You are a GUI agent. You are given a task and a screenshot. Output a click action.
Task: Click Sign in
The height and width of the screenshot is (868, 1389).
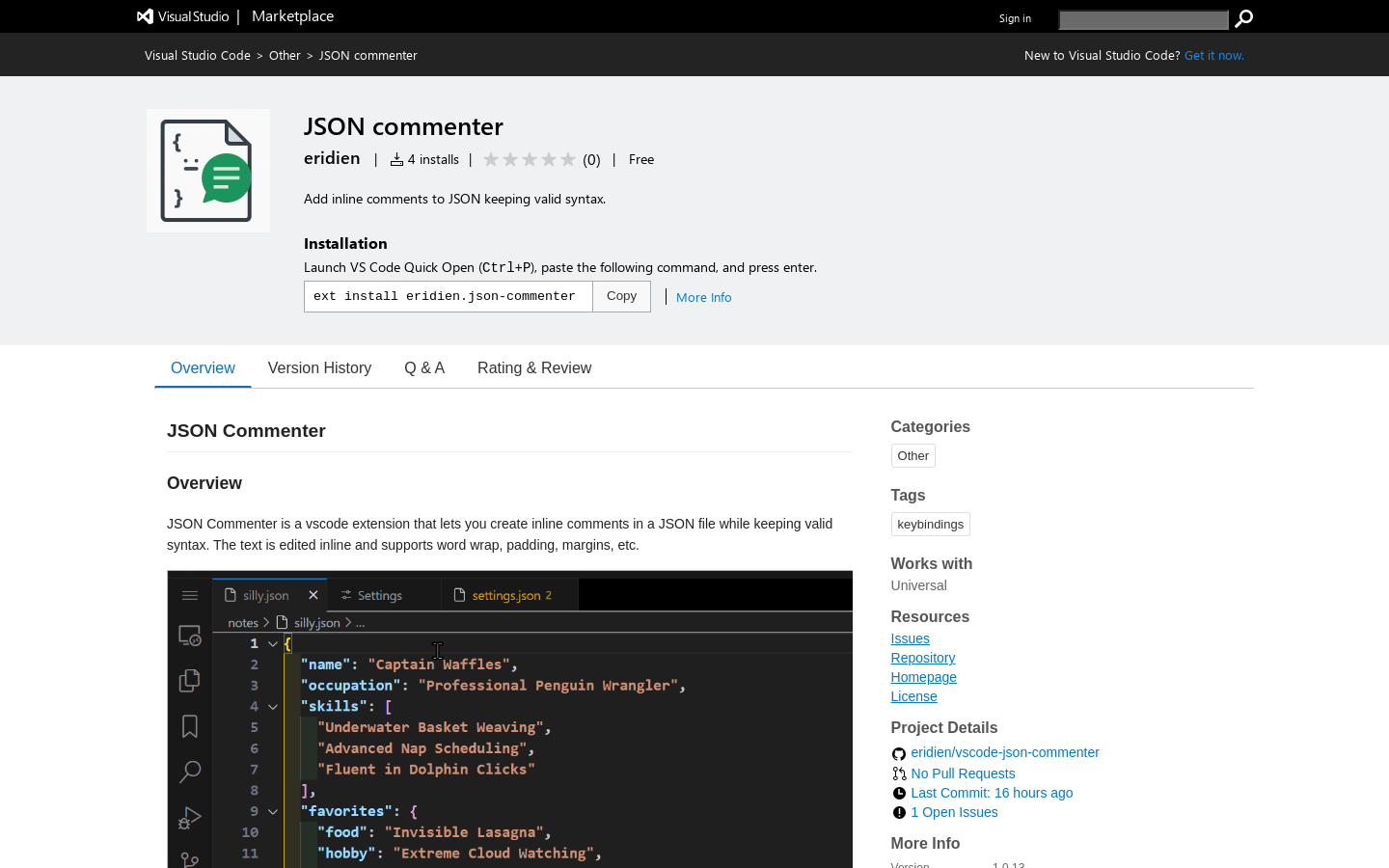(1015, 18)
